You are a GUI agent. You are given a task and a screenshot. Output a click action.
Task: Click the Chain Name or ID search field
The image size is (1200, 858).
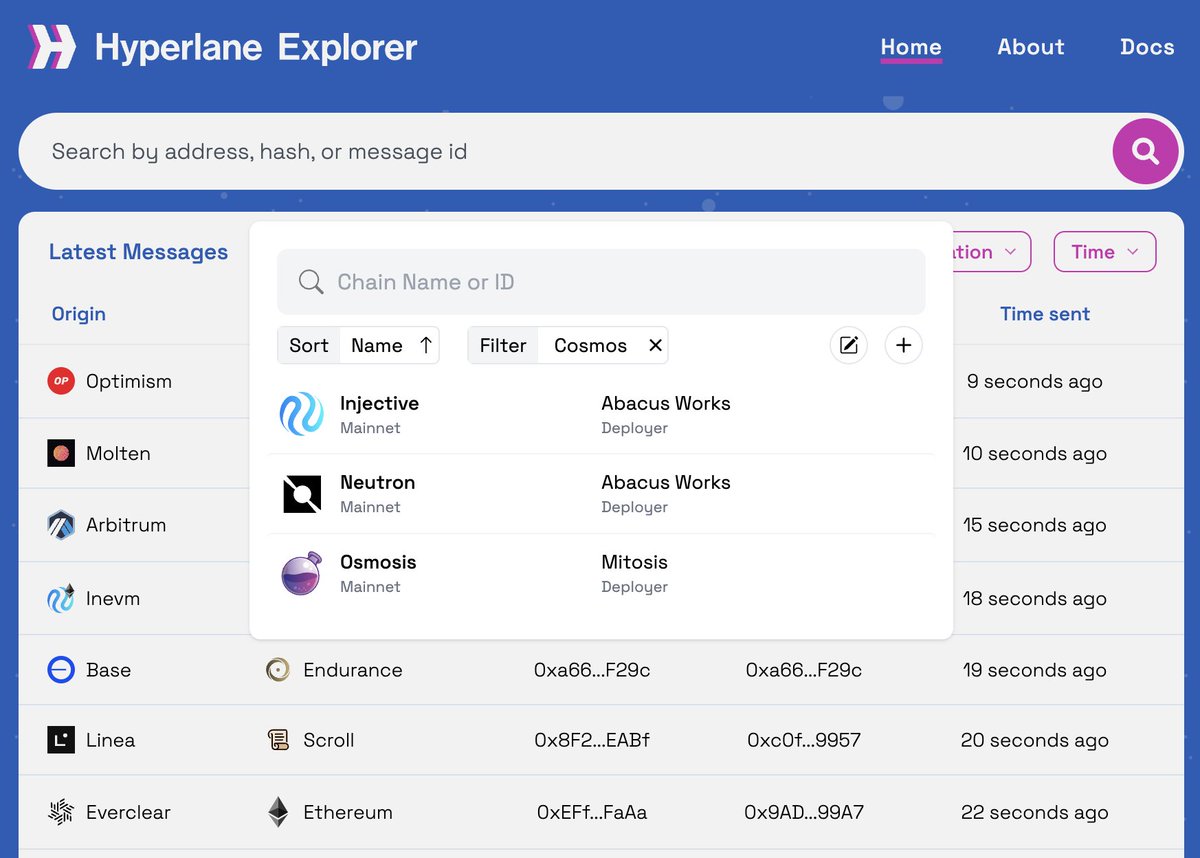pos(600,281)
